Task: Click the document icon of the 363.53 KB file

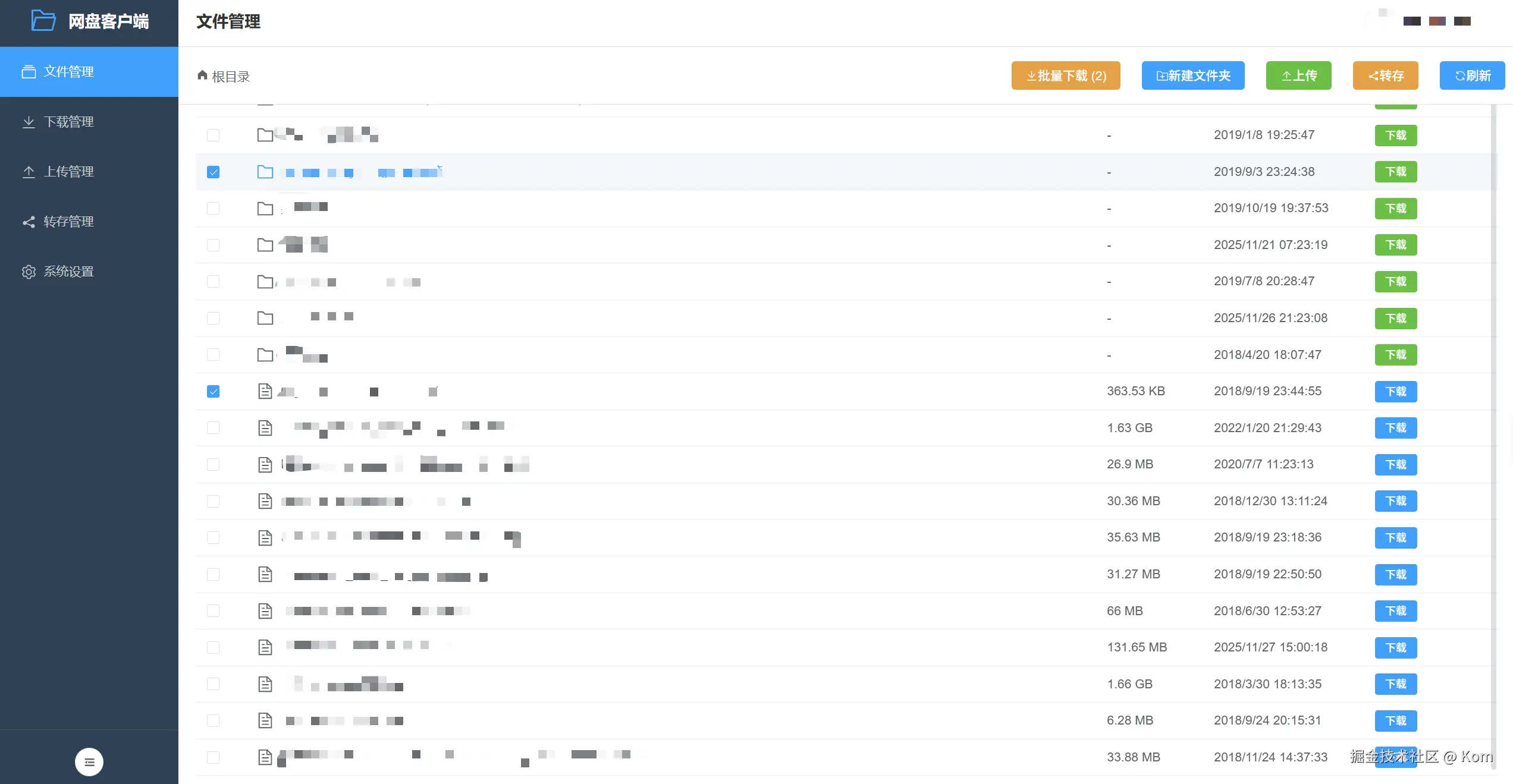Action: pos(265,391)
